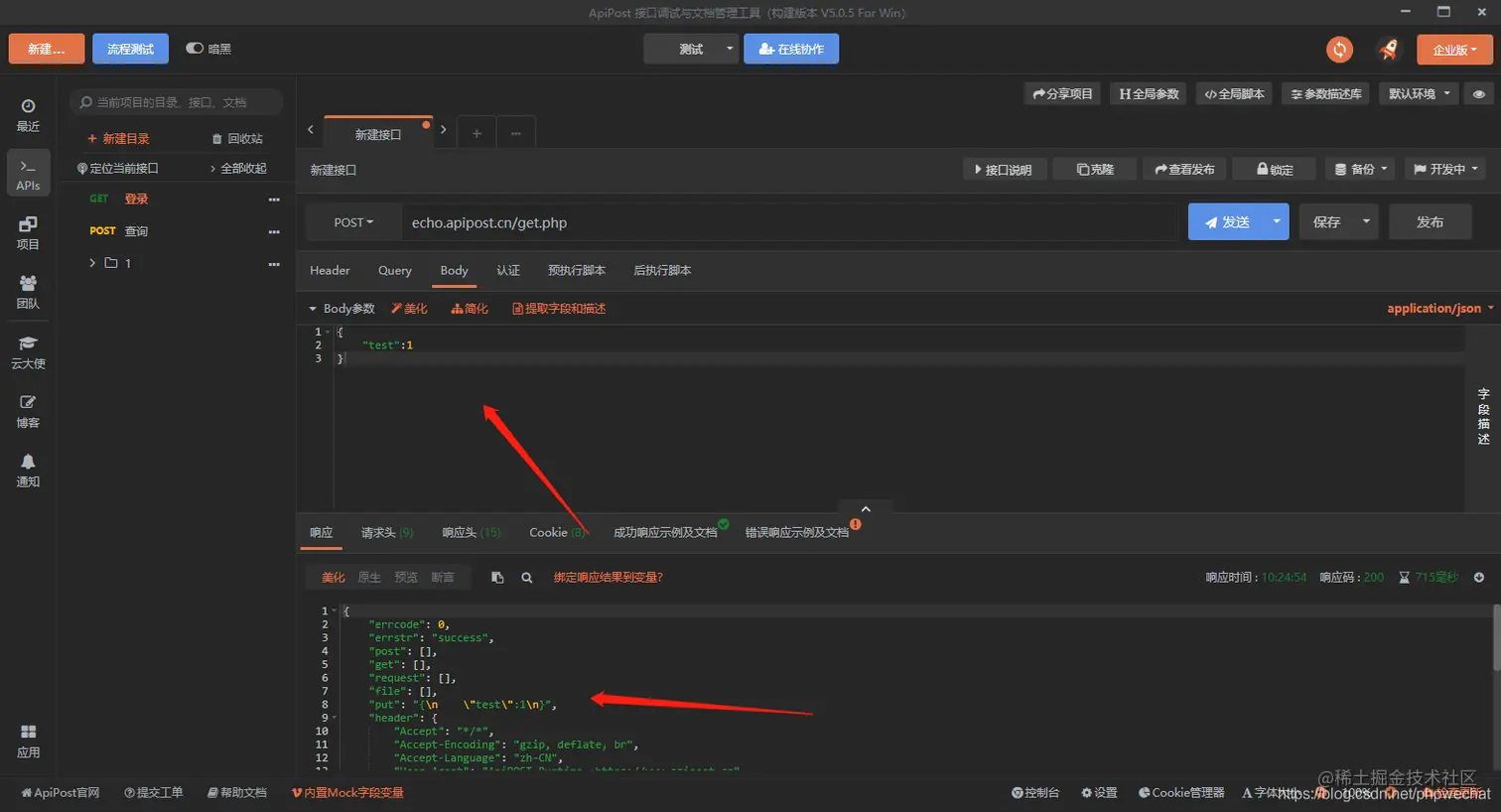Click the 绑定响应结果到变量 link

click(609, 577)
